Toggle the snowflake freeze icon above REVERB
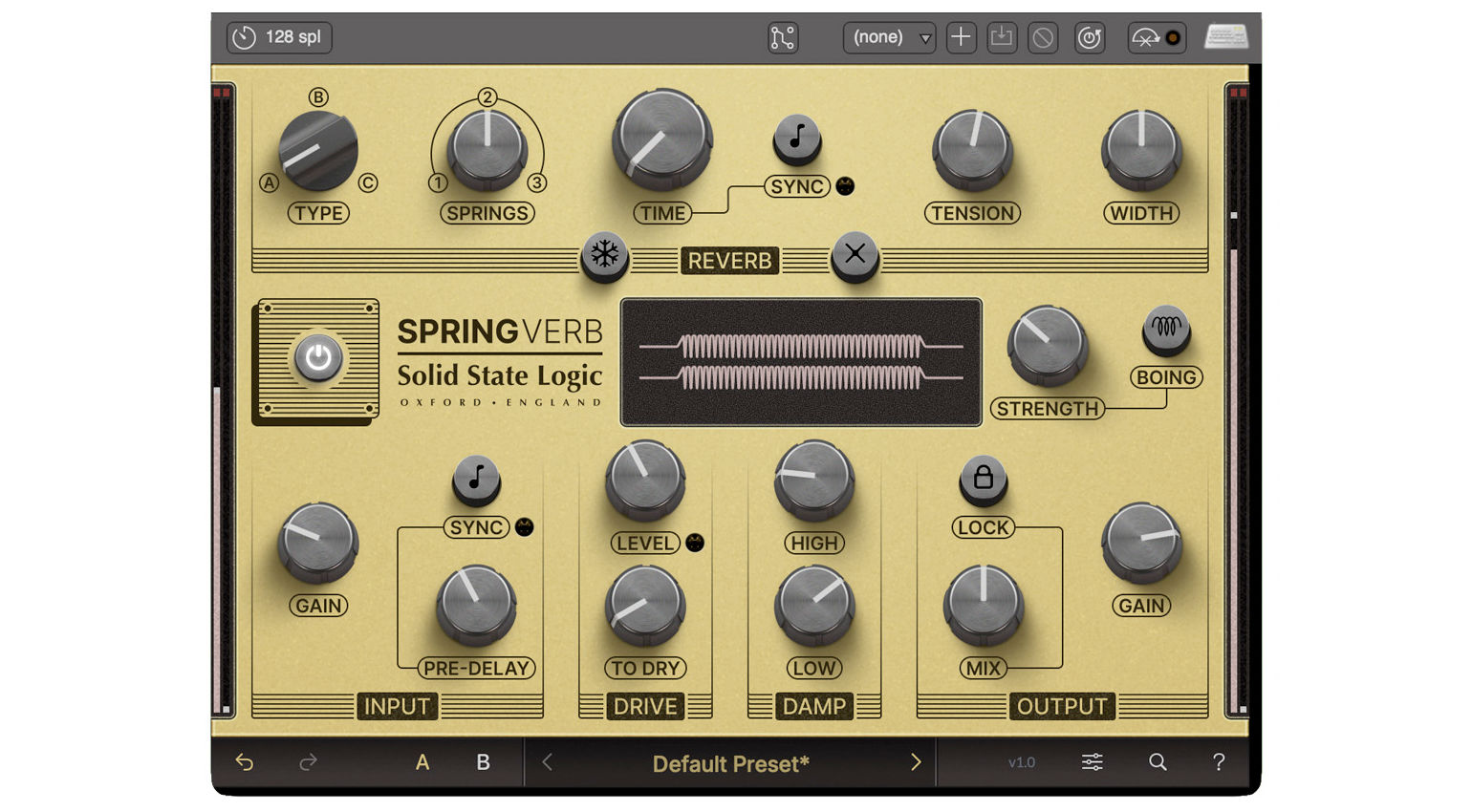Image resolution: width=1472 pixels, height=812 pixels. tap(606, 254)
